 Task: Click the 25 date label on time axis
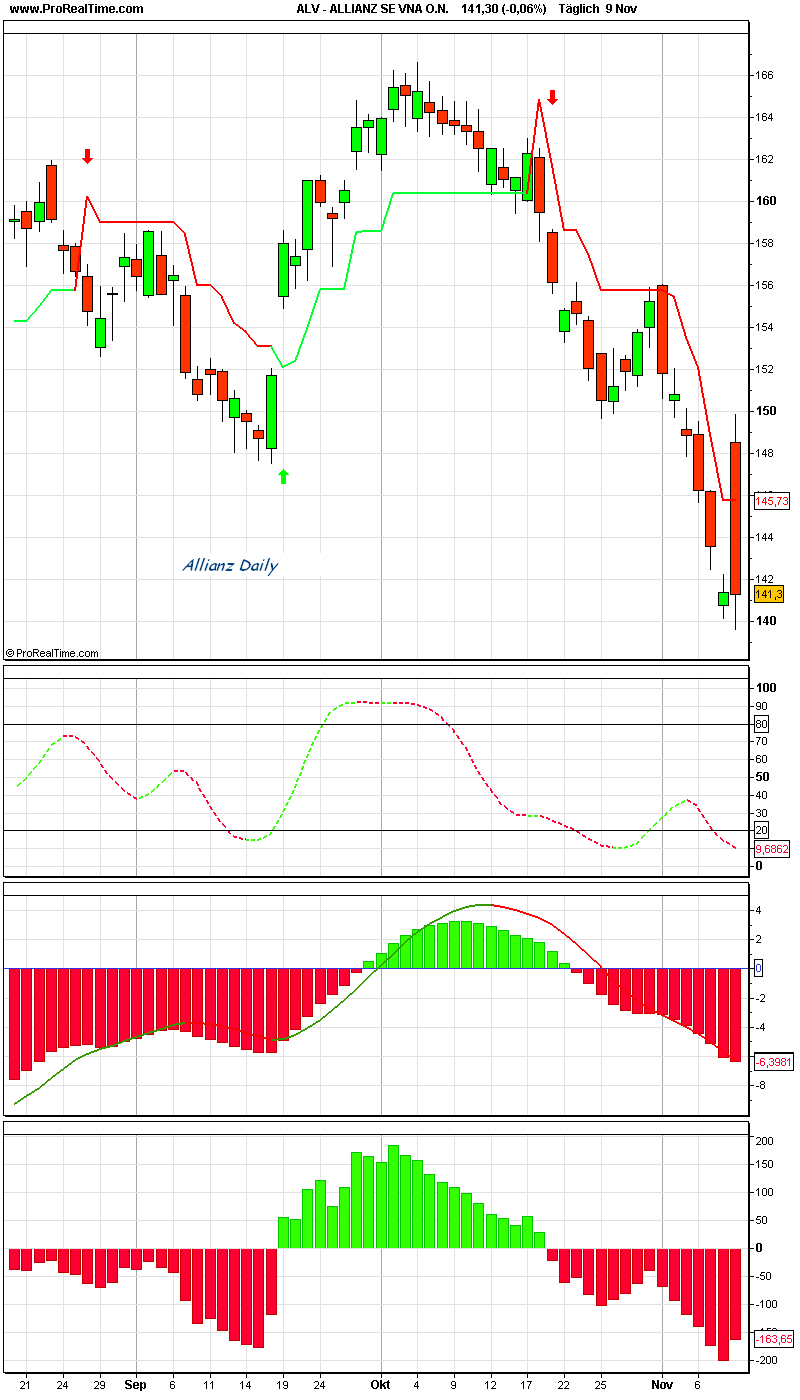coord(601,1385)
